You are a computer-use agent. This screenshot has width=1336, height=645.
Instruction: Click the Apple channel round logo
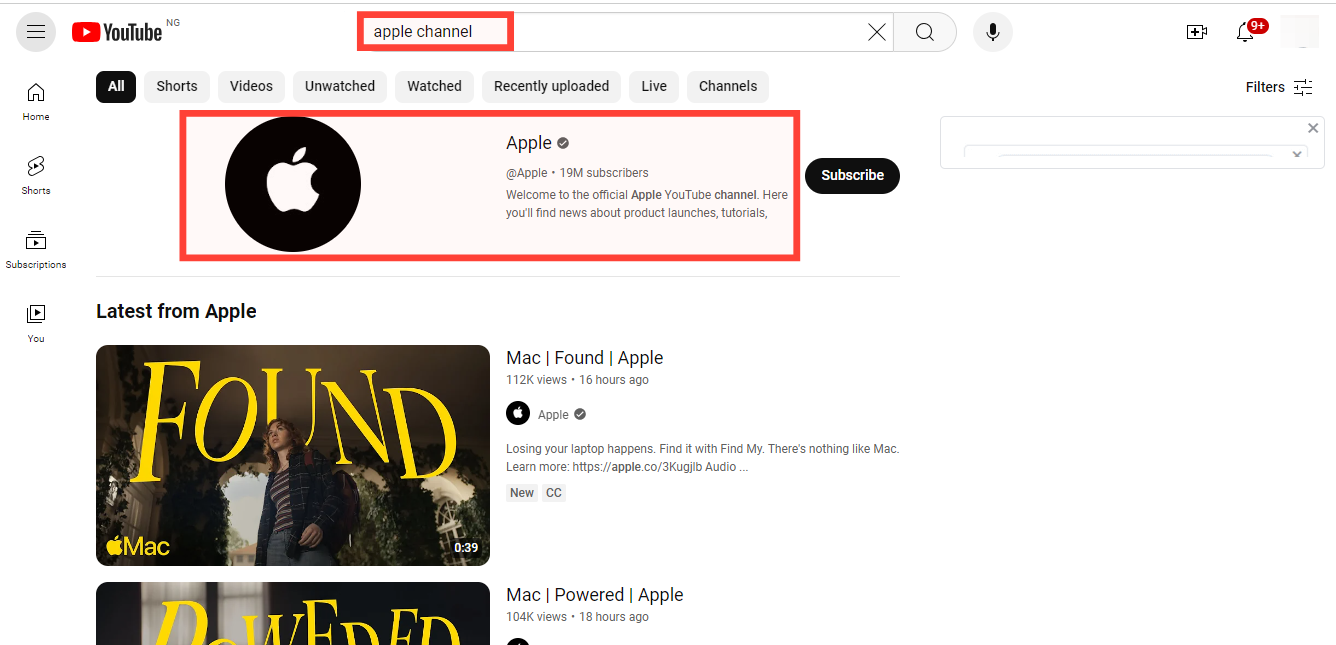293,184
